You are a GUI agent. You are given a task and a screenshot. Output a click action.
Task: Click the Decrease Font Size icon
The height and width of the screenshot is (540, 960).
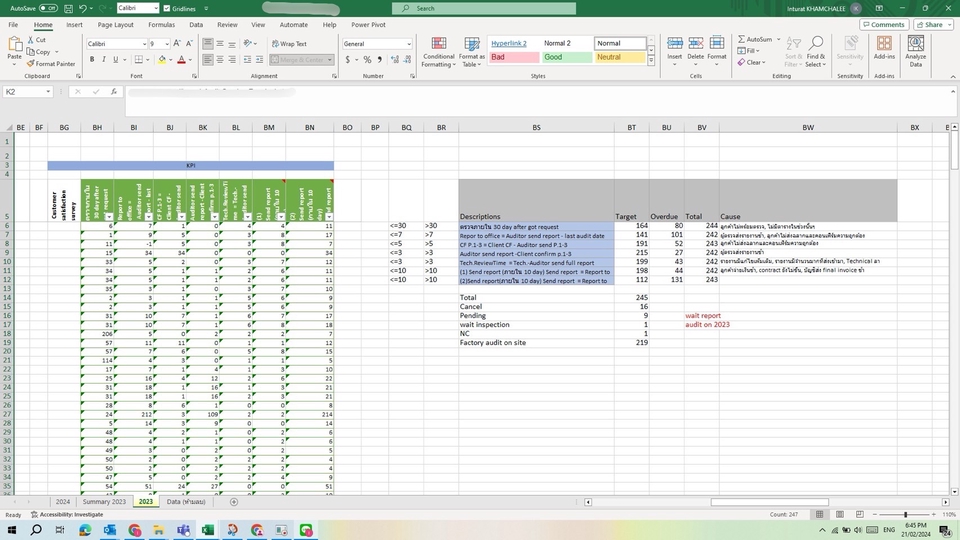(x=189, y=43)
